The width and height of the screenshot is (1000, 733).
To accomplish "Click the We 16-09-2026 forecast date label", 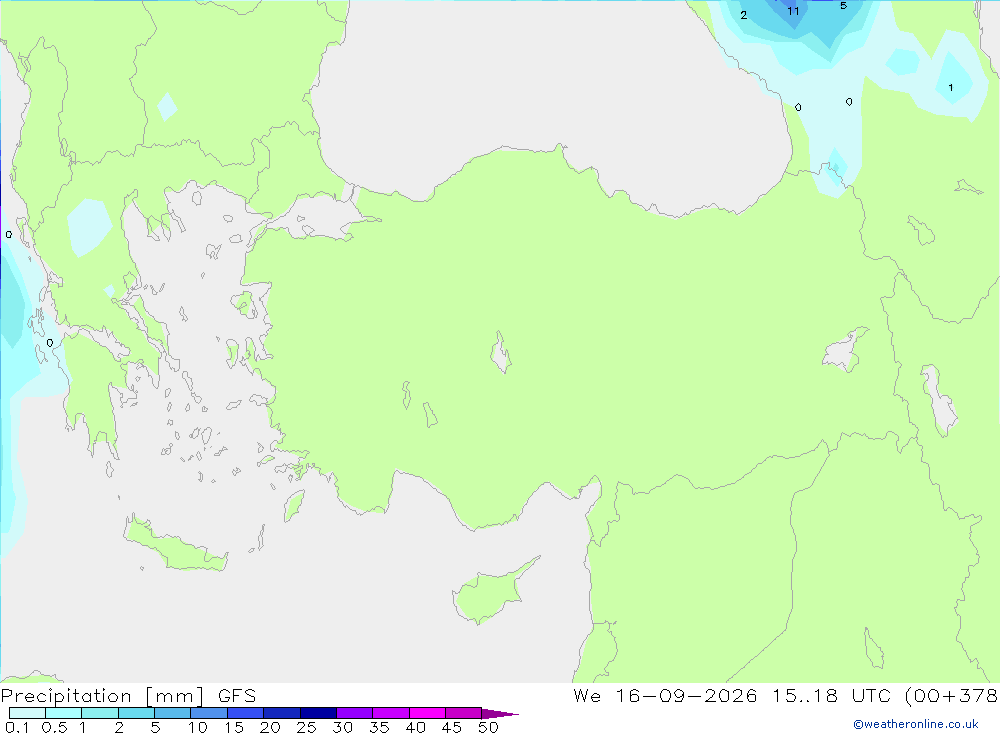I will coord(665,695).
